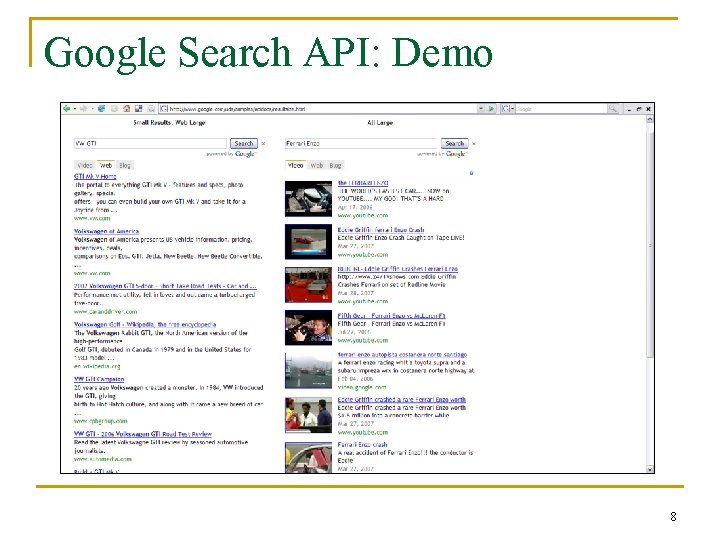Image resolution: width=720 pixels, height=540 pixels.
Task: Click the vertical scrollbar thumb
Action: (x=649, y=245)
